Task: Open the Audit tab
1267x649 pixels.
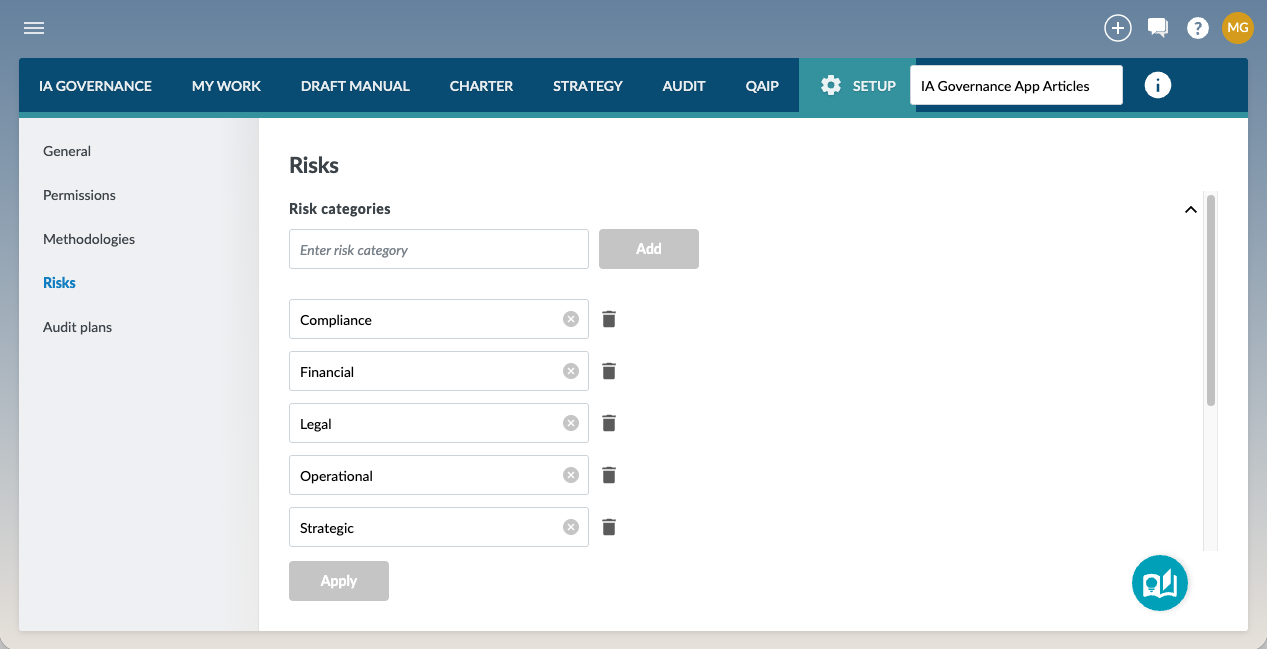Action: click(x=684, y=86)
